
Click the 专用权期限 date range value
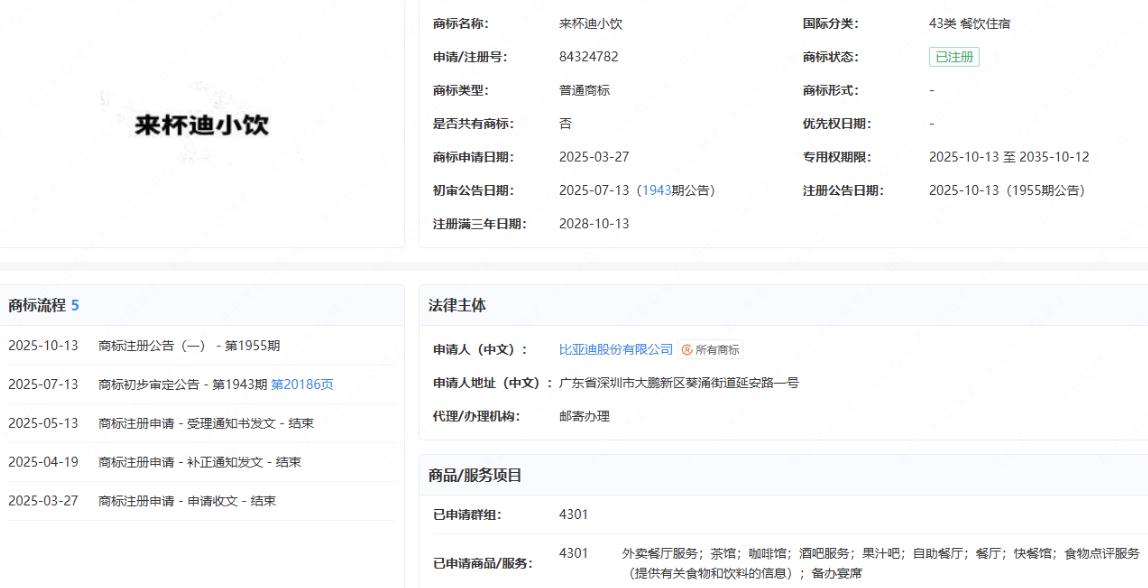pyautogui.click(x=1008, y=157)
